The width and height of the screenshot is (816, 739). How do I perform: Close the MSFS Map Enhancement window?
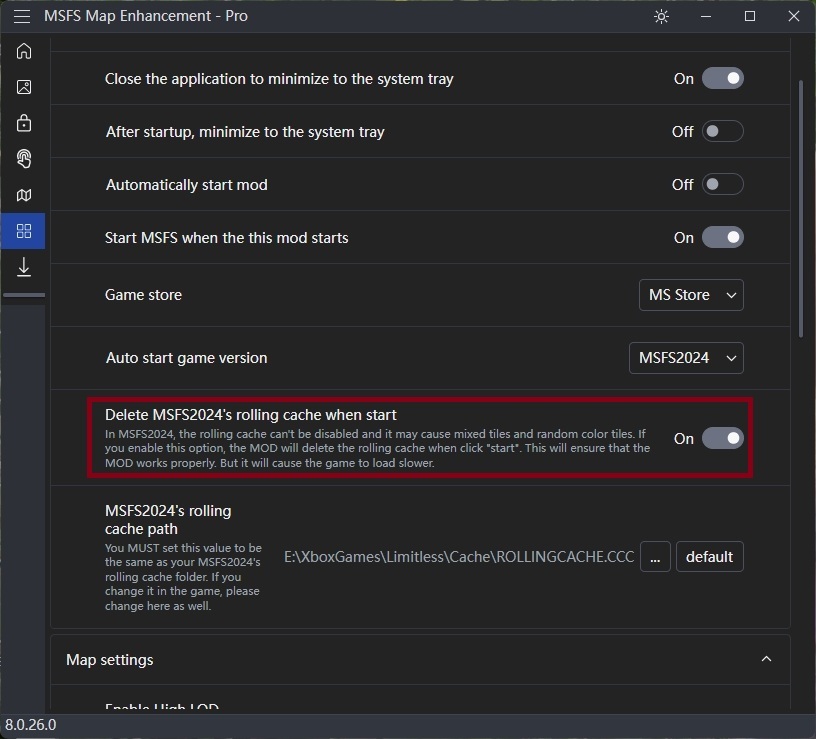pyautogui.click(x=794, y=16)
